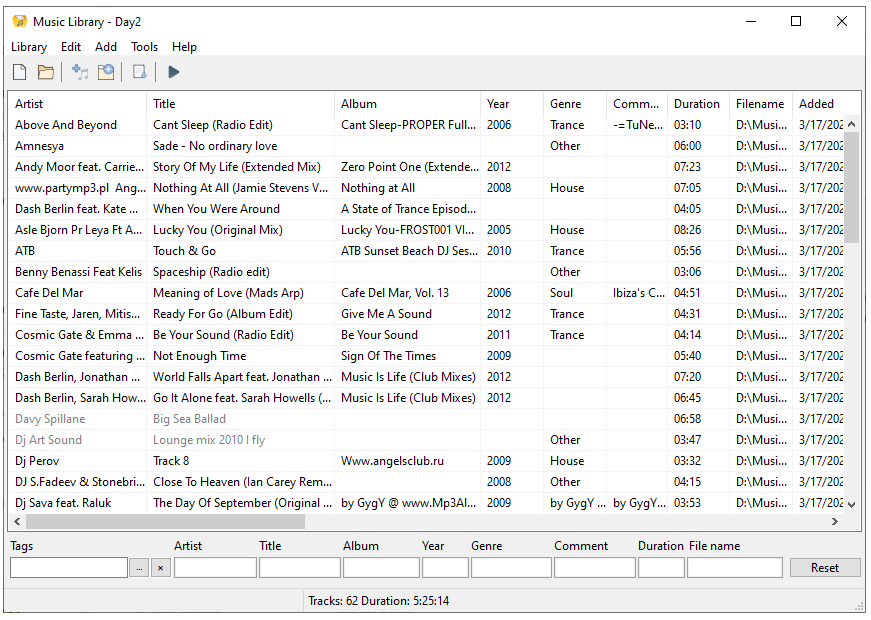Image resolution: width=871 pixels, height=620 pixels.
Task: Click the Play toolbar button
Action: (x=173, y=72)
